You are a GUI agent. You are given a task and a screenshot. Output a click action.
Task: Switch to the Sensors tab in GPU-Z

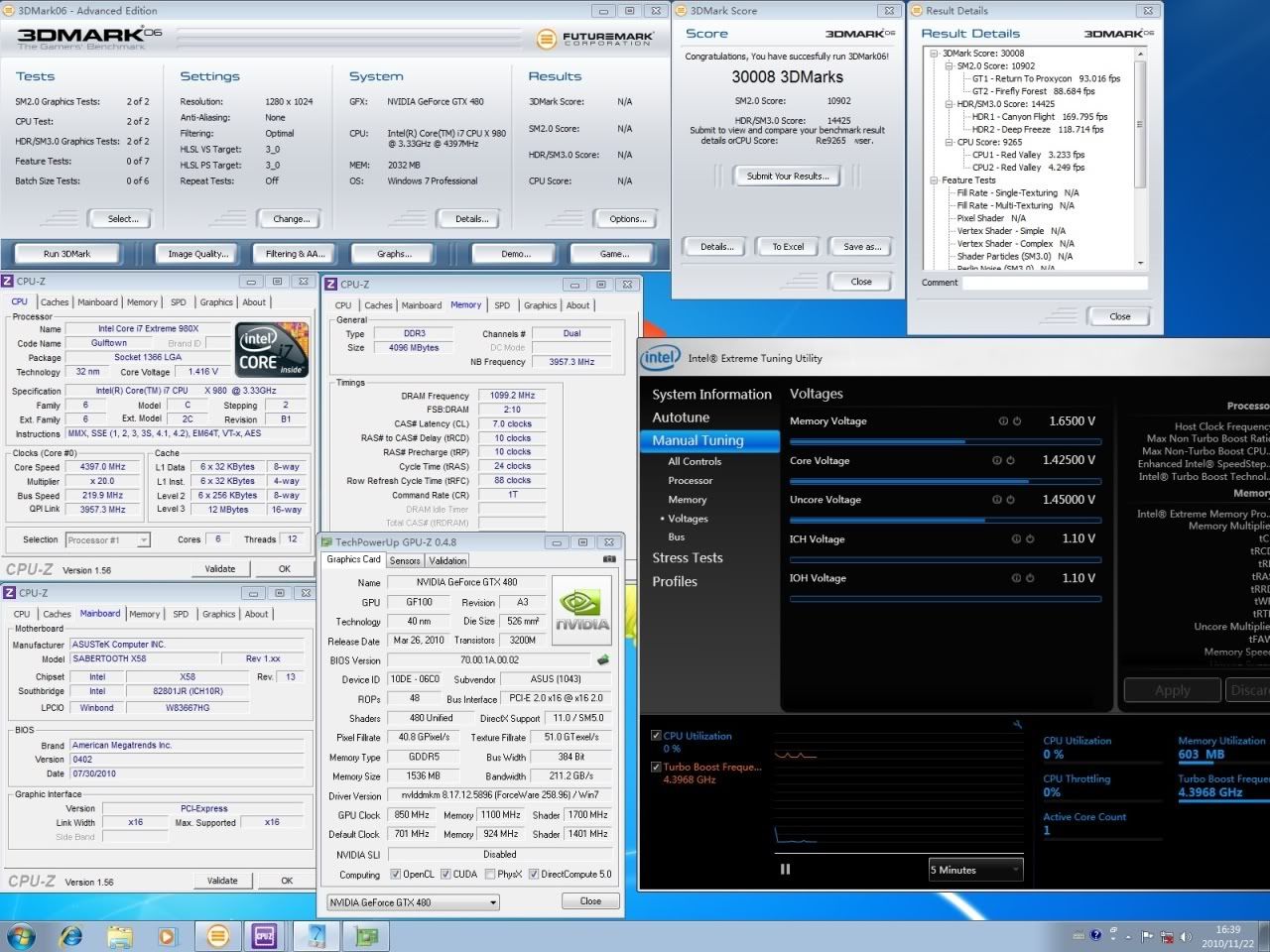click(404, 560)
